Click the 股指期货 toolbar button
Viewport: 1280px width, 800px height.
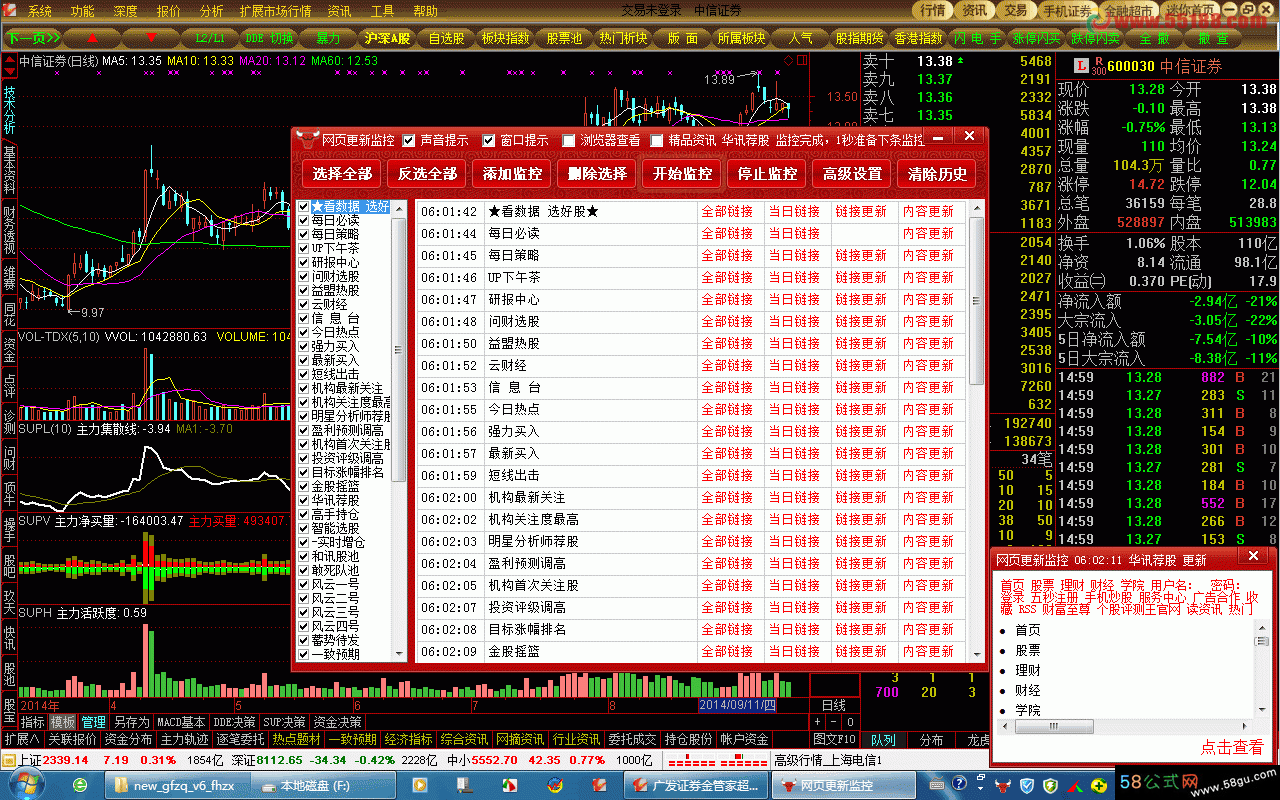860,38
